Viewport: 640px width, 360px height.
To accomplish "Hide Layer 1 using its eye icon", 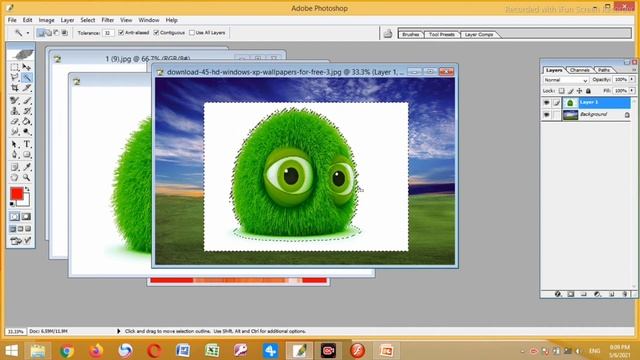I will tap(547, 102).
